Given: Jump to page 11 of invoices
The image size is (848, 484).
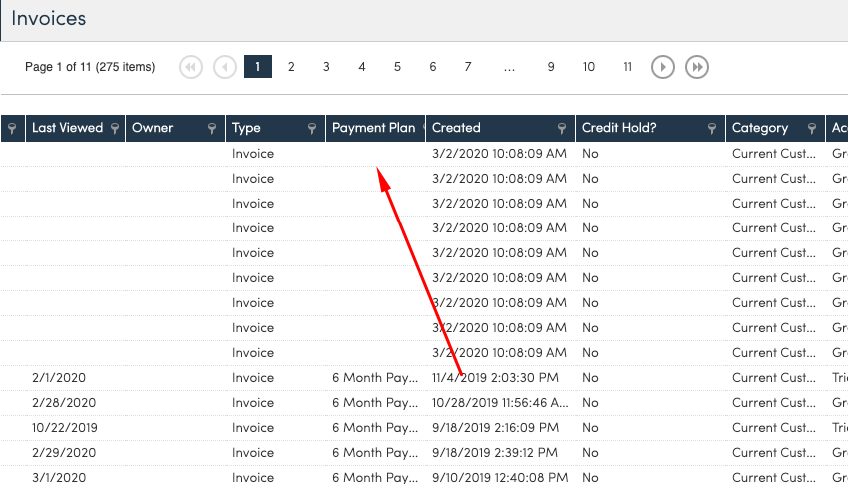Looking at the screenshot, I should click(x=627, y=67).
